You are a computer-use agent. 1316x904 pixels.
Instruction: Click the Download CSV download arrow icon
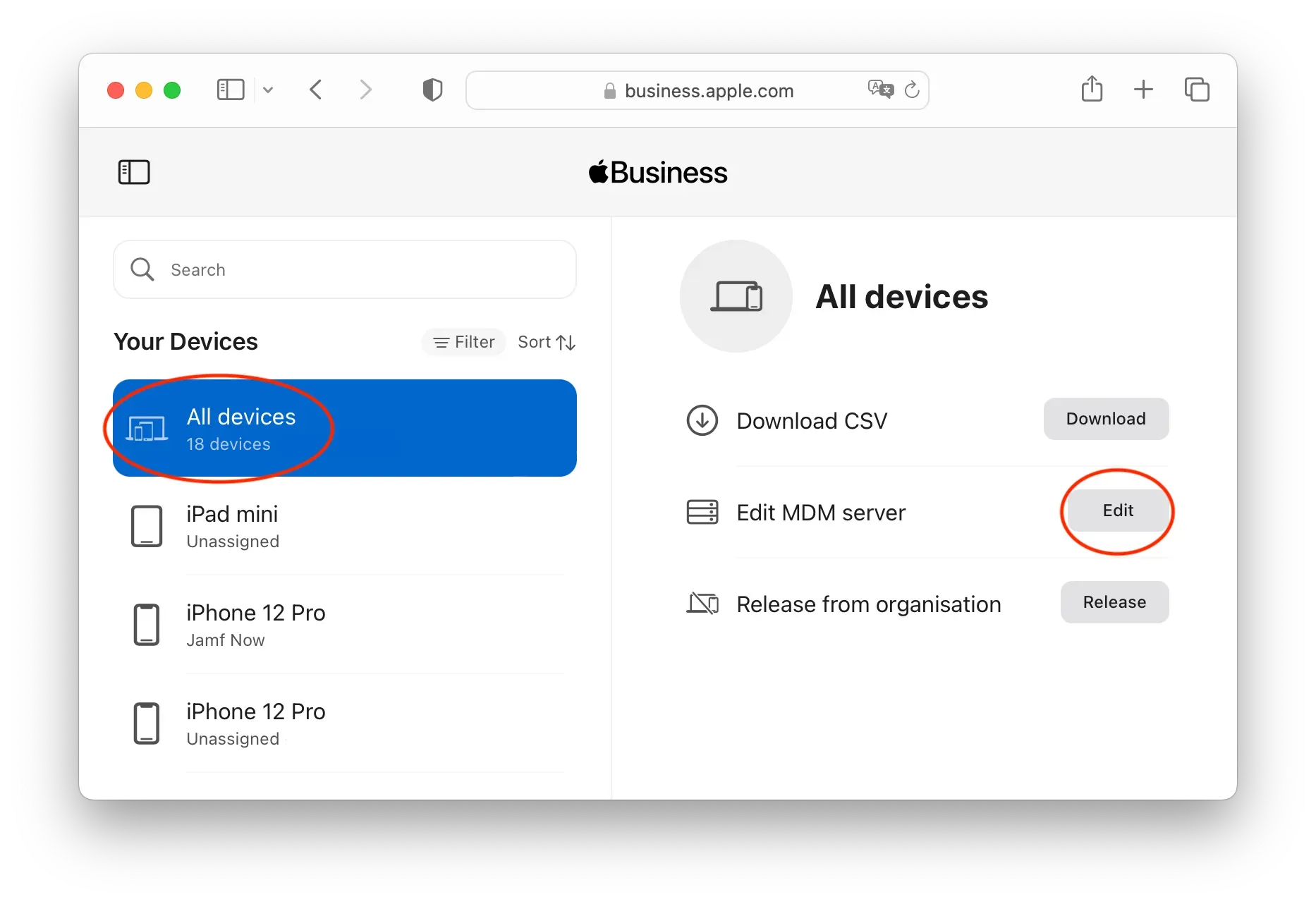(x=702, y=420)
